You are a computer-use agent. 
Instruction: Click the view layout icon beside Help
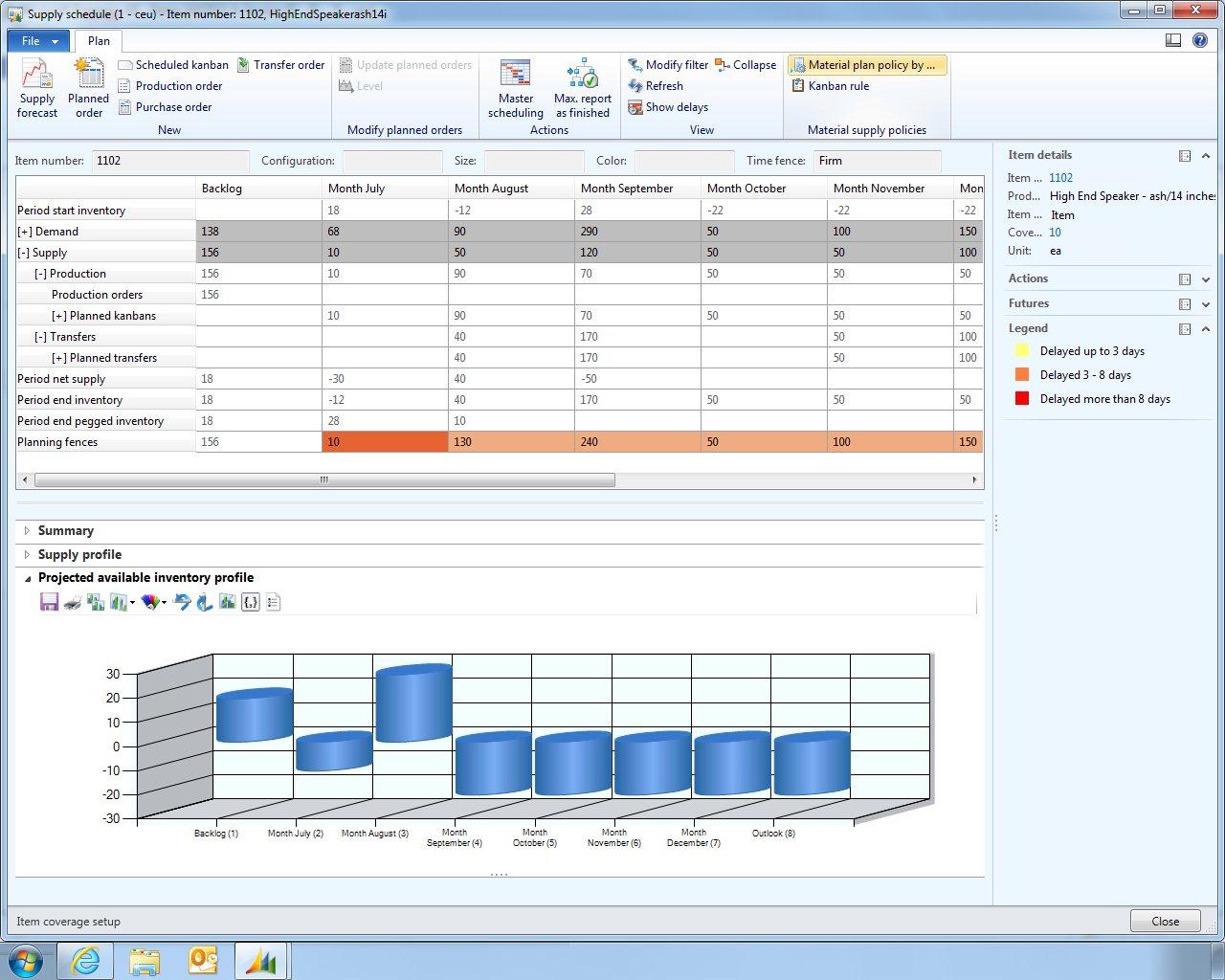1173,40
